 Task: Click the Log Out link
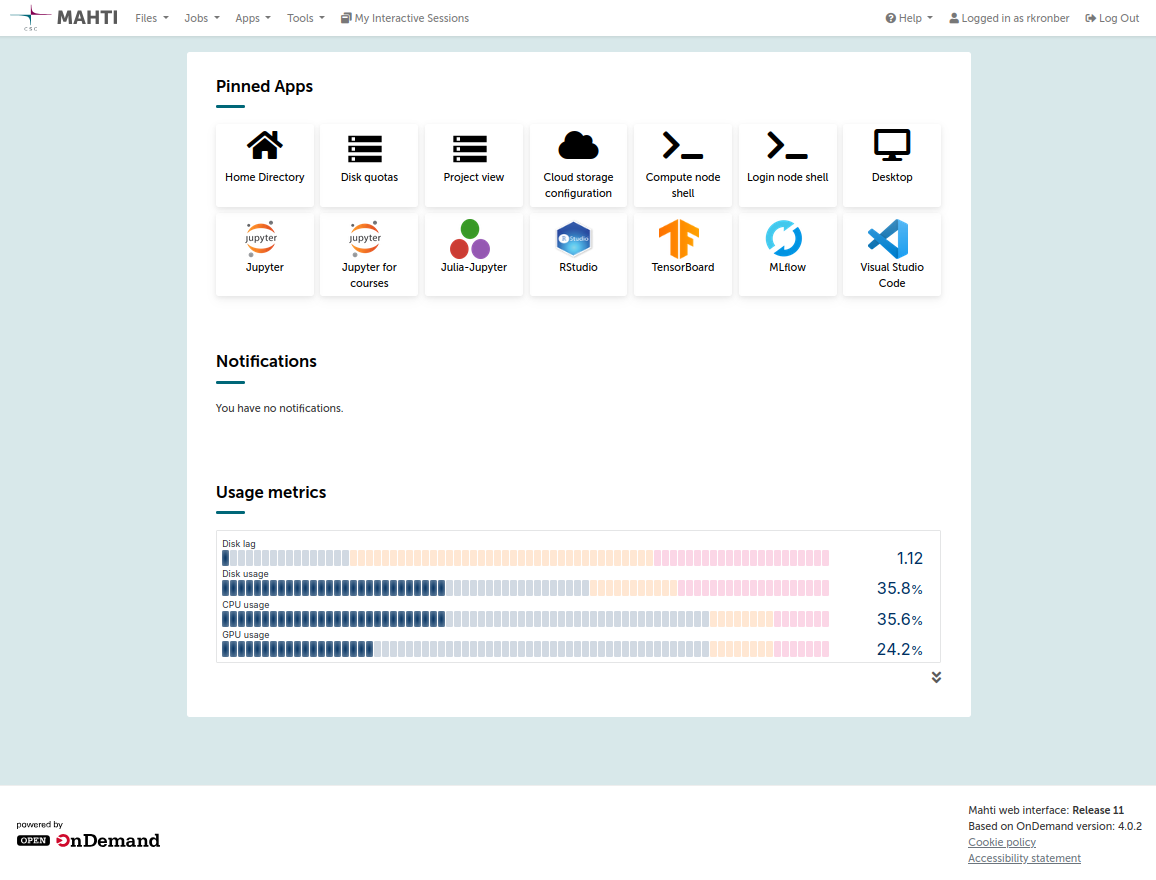(x=1112, y=18)
